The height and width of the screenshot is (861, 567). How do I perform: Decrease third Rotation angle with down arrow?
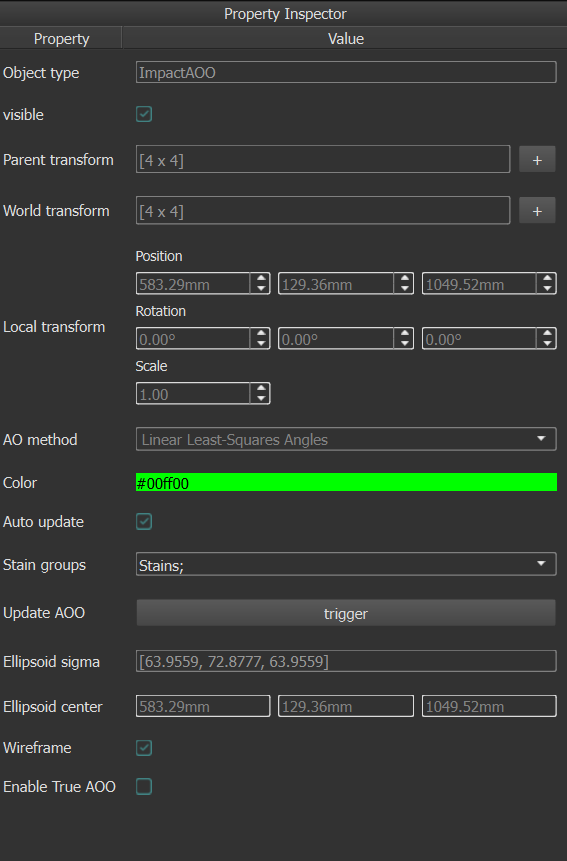[547, 344]
